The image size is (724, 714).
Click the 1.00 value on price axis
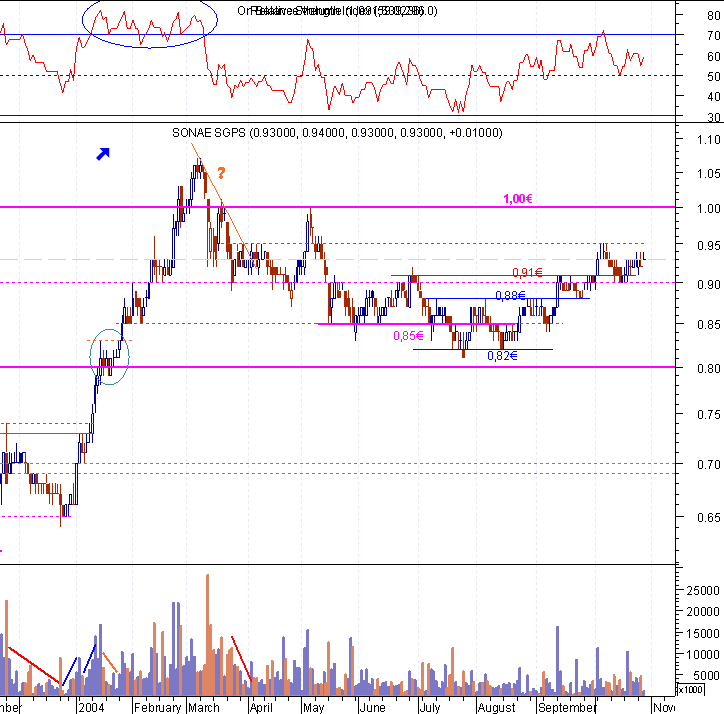tap(709, 208)
